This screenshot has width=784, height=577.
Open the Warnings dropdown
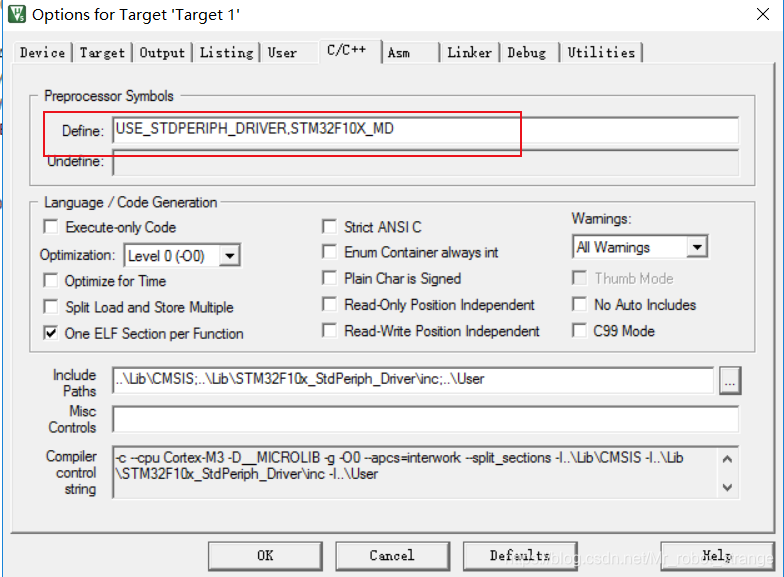pyautogui.click(x=640, y=247)
